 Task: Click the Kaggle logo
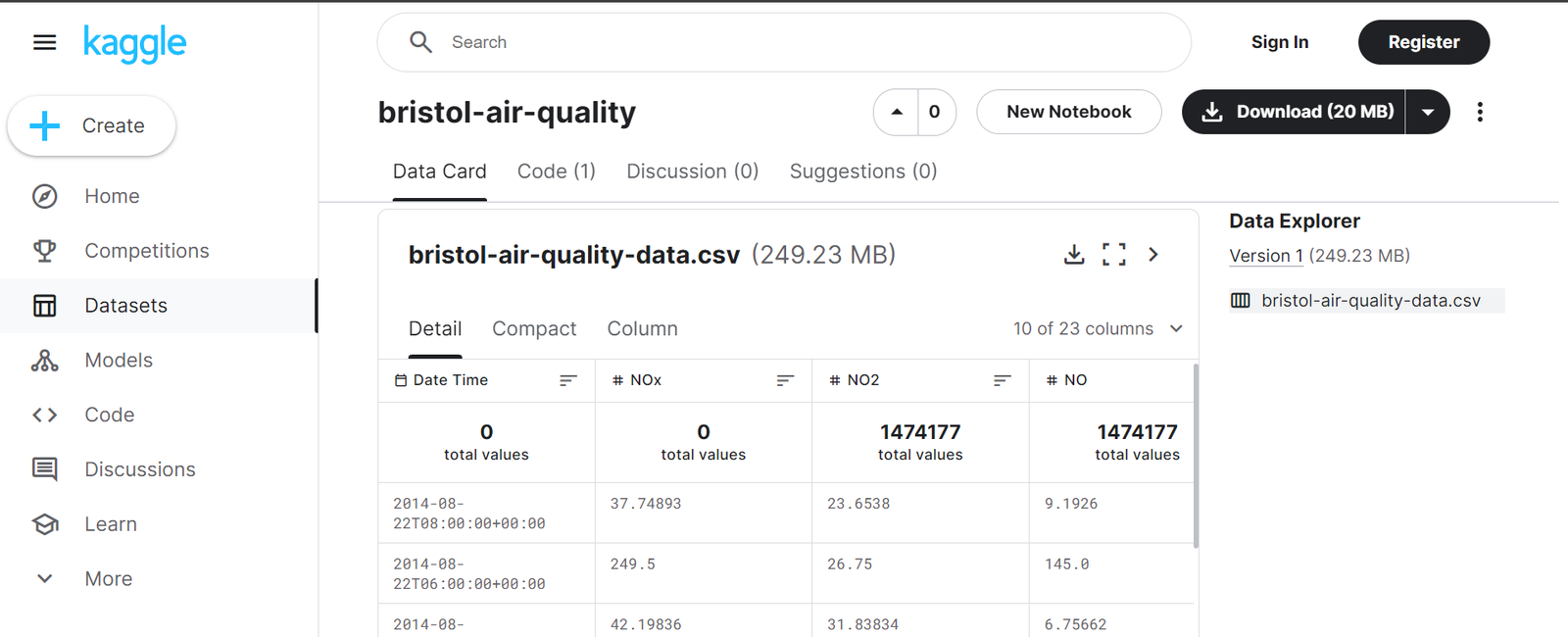[x=134, y=43]
